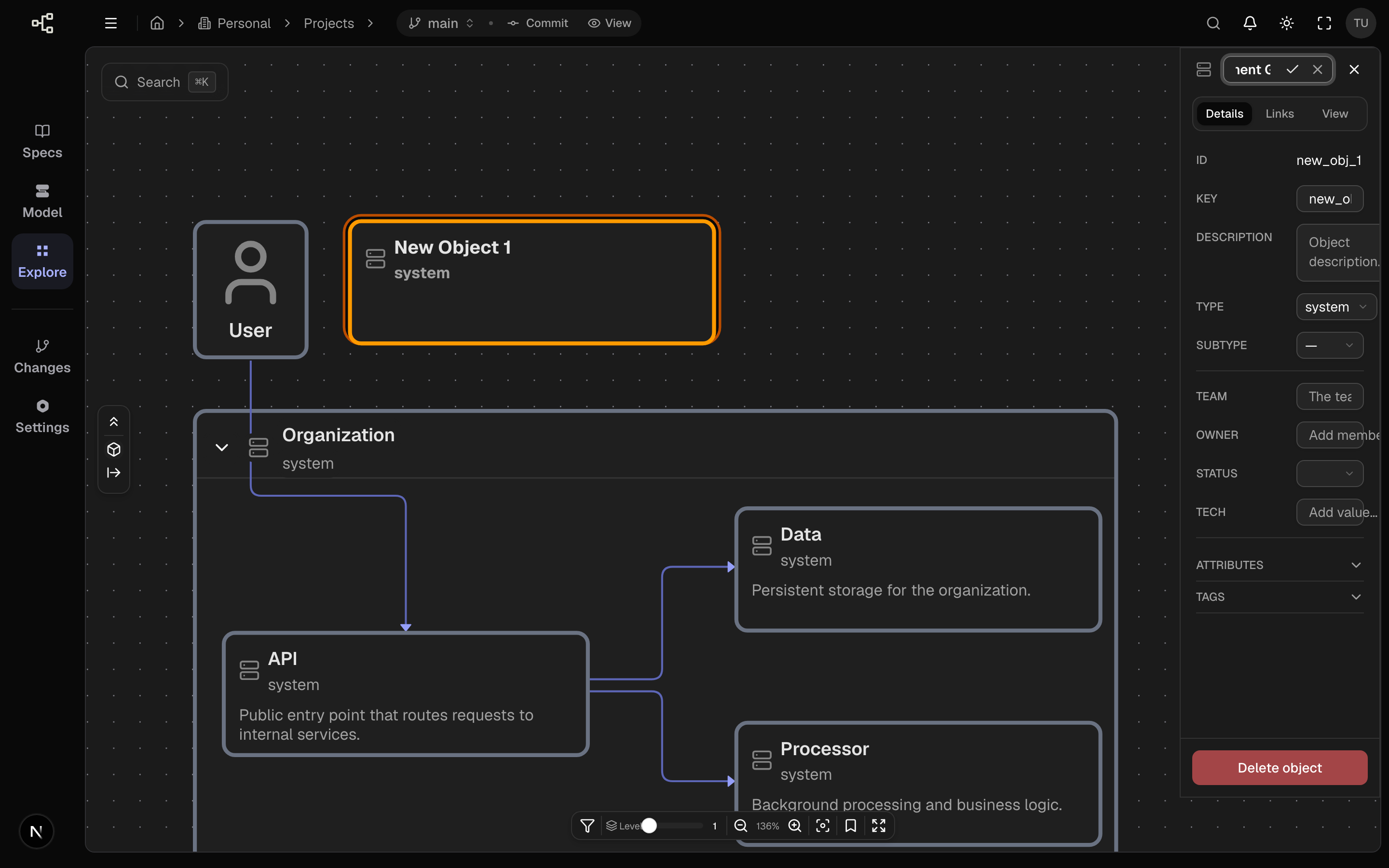
Task: Go to home via the house icon
Action: pyautogui.click(x=157, y=23)
